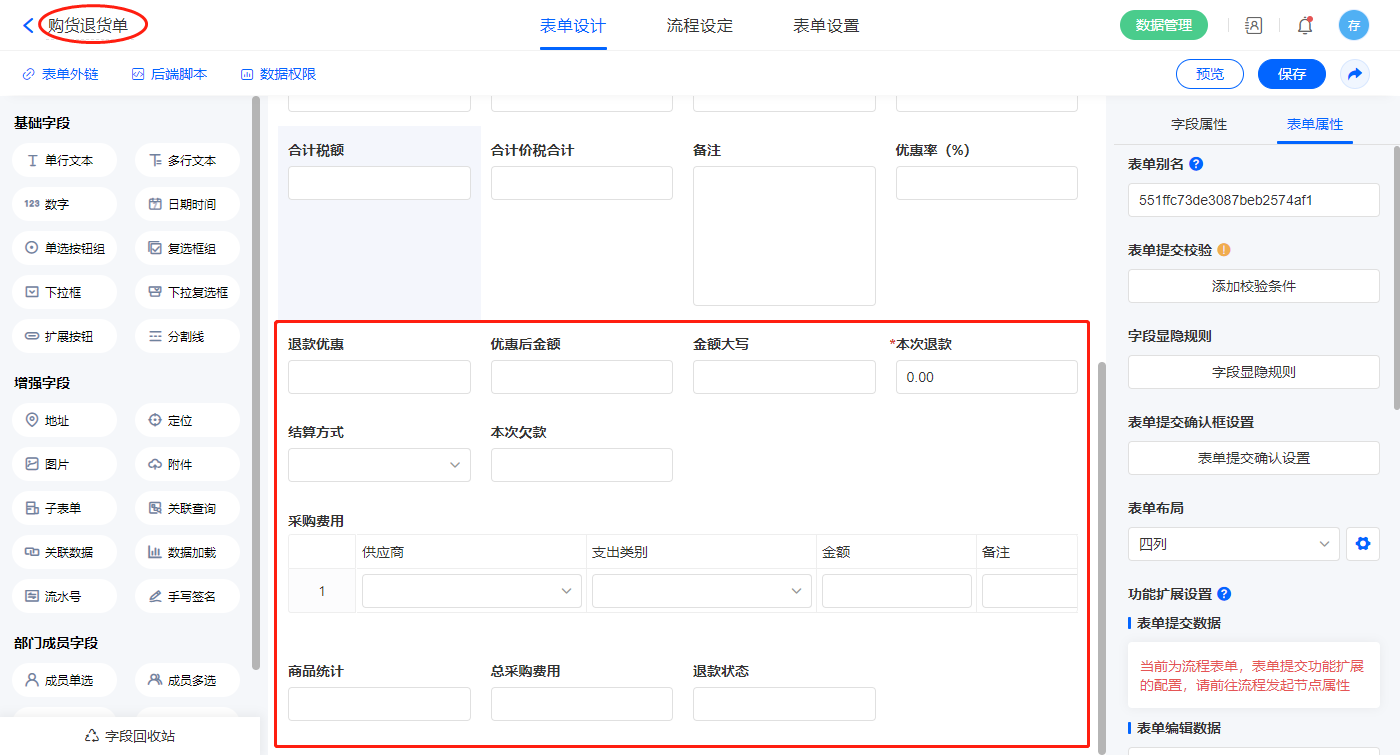This screenshot has width=1400, height=755.
Task: Open the 表单布局 四列 dropdown
Action: (x=1233, y=544)
